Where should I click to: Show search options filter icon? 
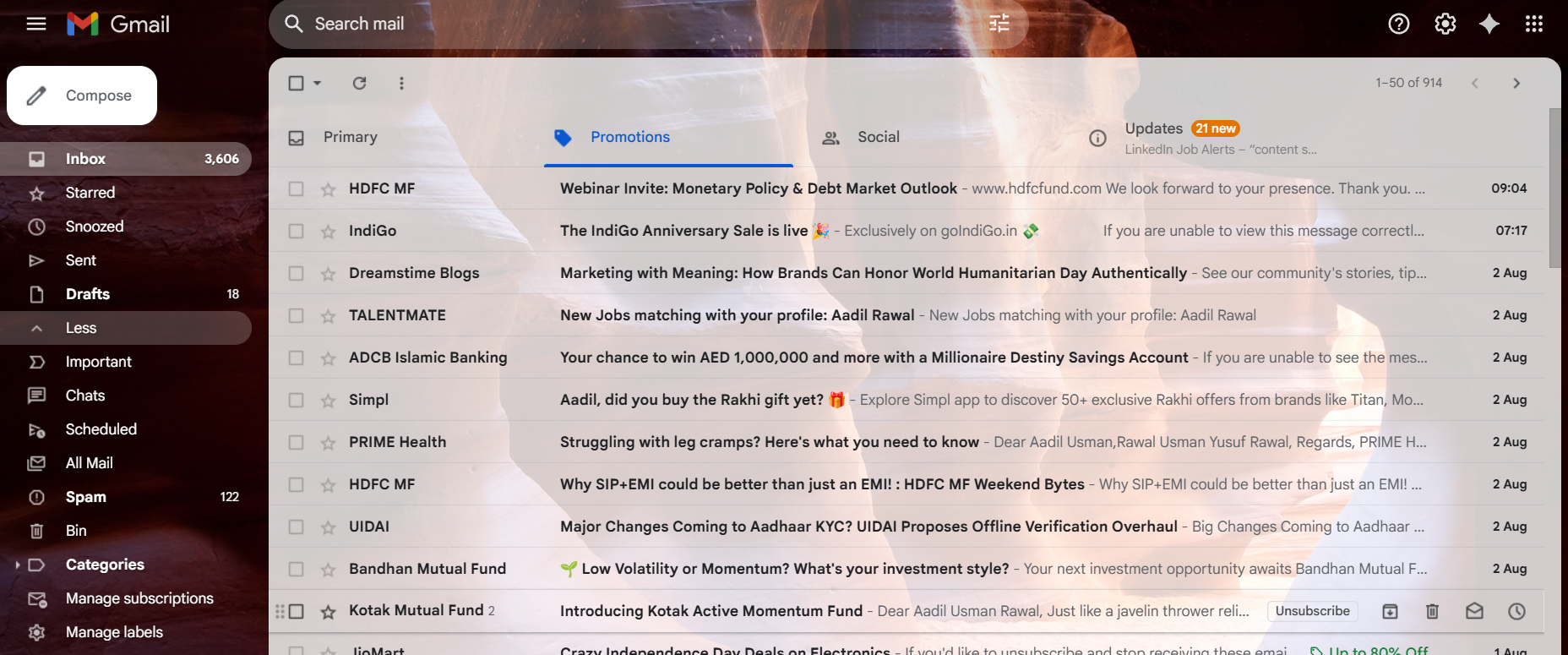[x=999, y=24]
